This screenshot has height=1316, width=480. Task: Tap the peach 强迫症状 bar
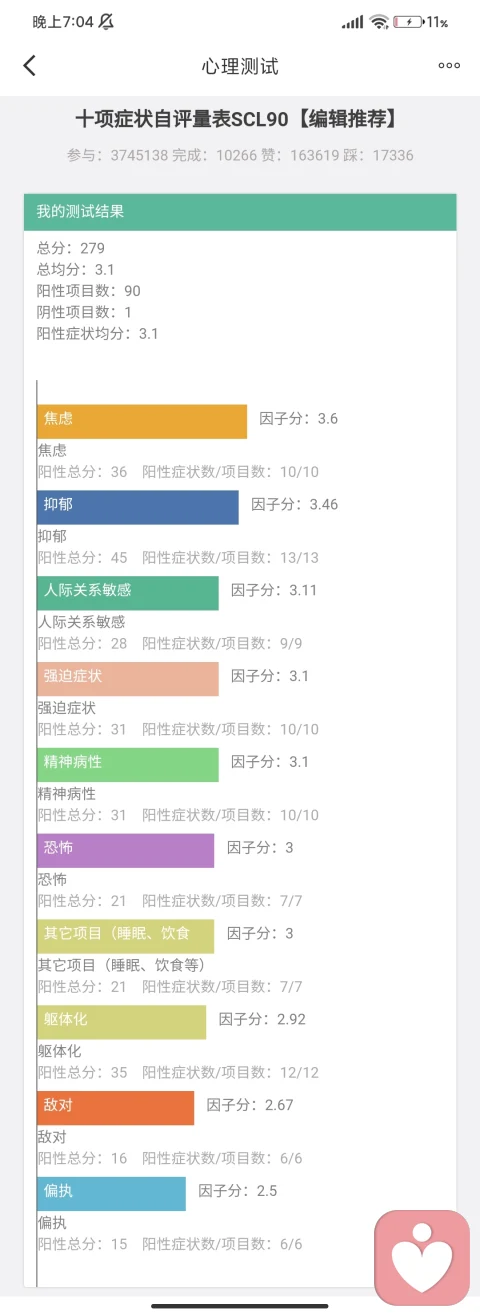tap(128, 679)
